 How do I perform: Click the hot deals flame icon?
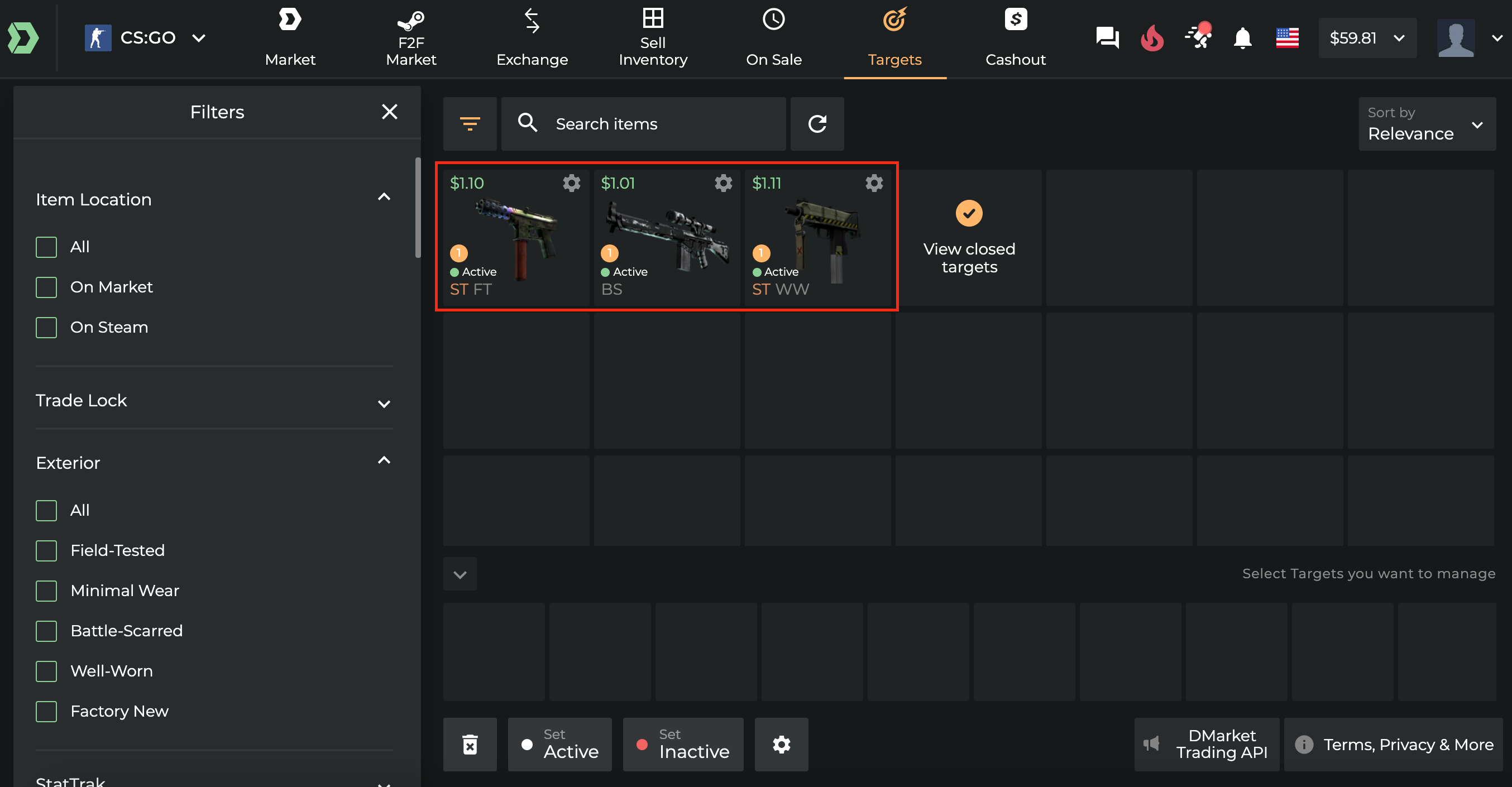1152,39
